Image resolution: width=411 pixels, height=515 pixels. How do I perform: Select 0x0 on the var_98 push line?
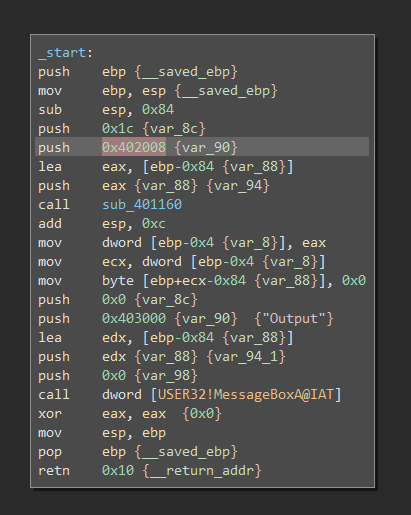(114, 375)
